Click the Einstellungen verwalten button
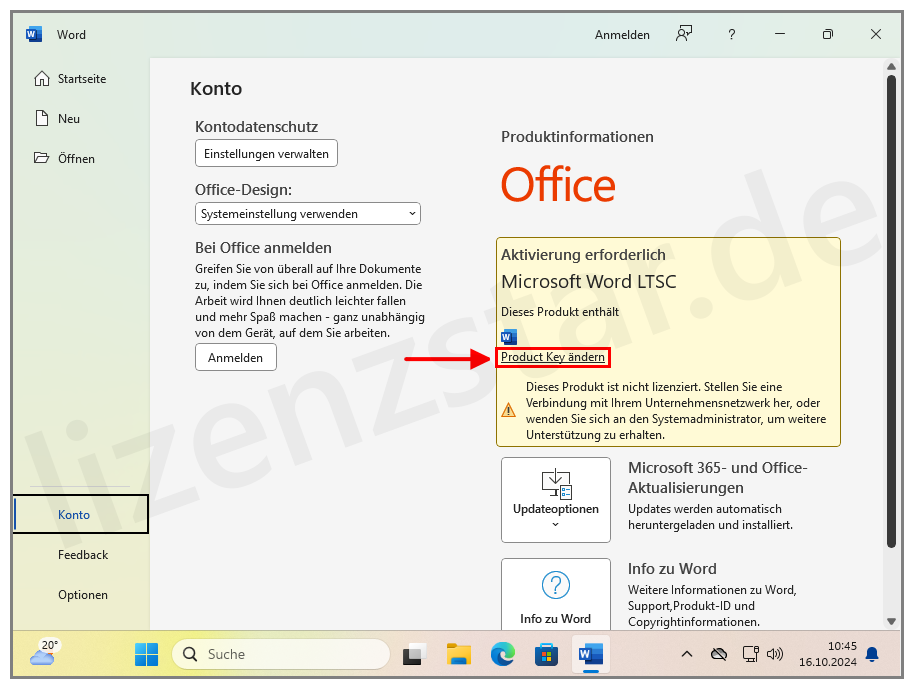Viewport: 914px width, 689px height. point(266,153)
